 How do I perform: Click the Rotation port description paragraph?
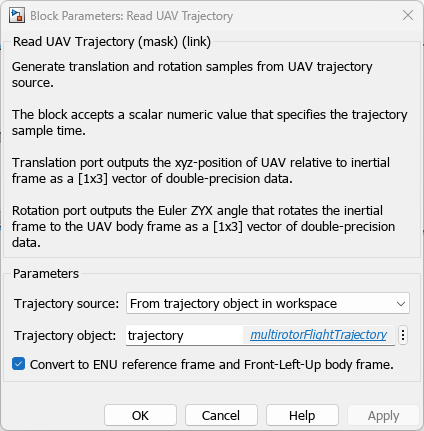click(203, 227)
